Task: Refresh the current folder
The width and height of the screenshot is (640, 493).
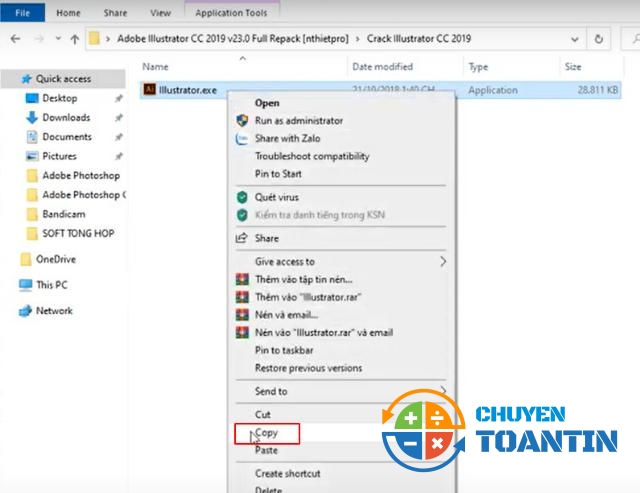Action: coord(599,39)
